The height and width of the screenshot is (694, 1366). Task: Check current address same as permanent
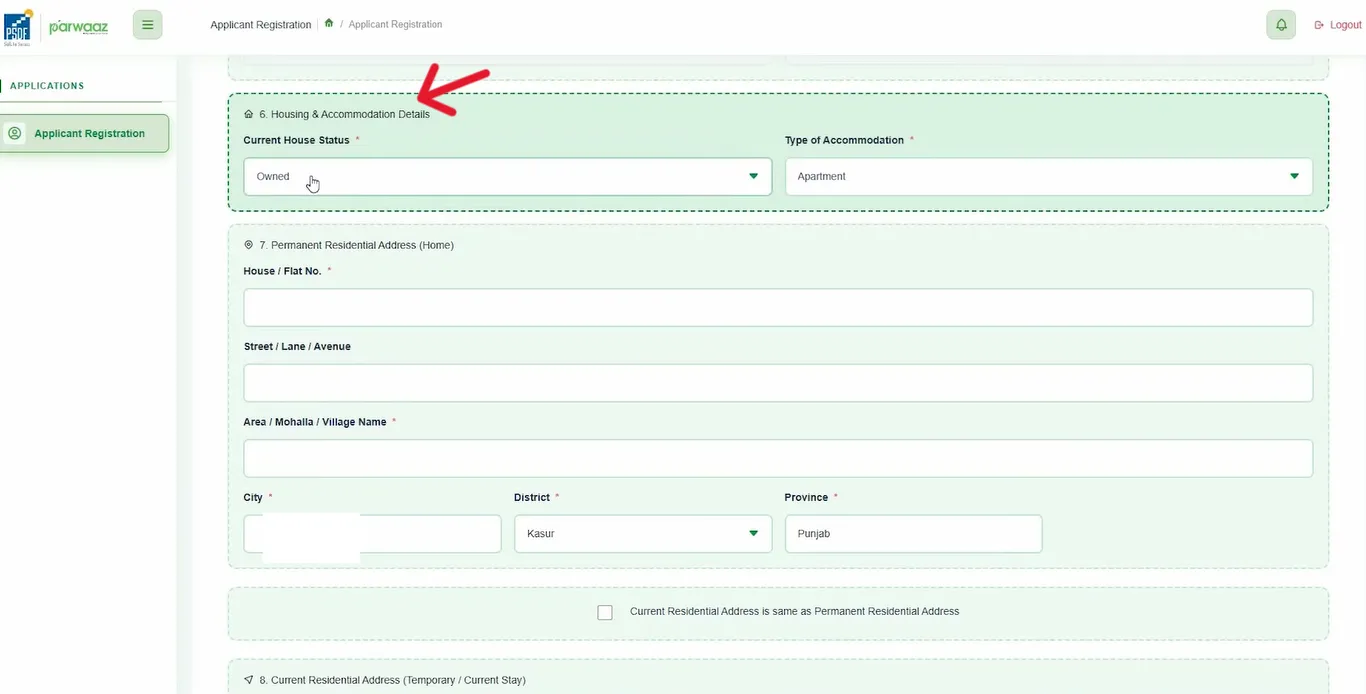pos(605,612)
